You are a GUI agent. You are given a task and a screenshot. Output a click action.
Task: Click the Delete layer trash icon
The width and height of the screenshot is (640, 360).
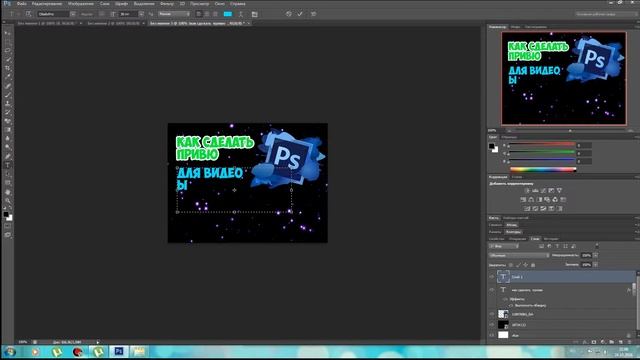[629, 342]
